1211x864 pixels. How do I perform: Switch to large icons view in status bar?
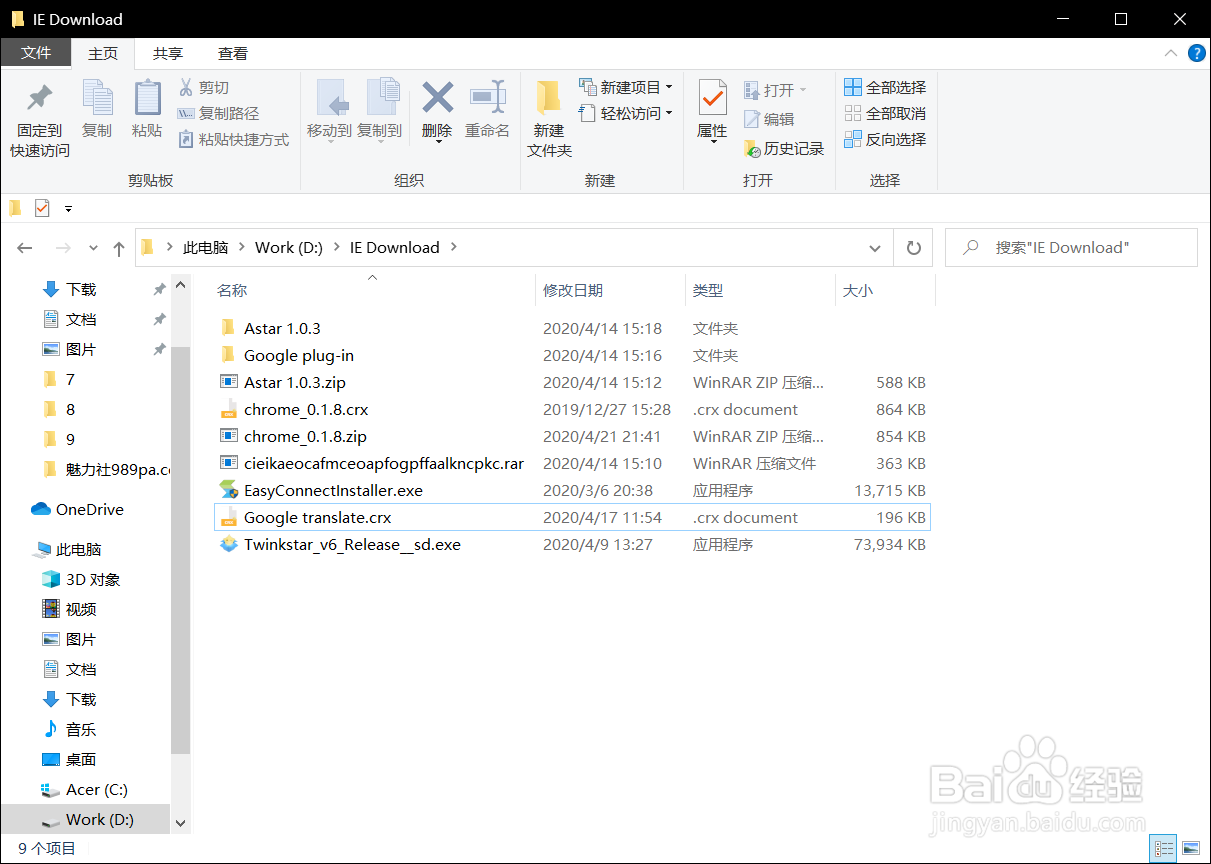pos(1190,848)
